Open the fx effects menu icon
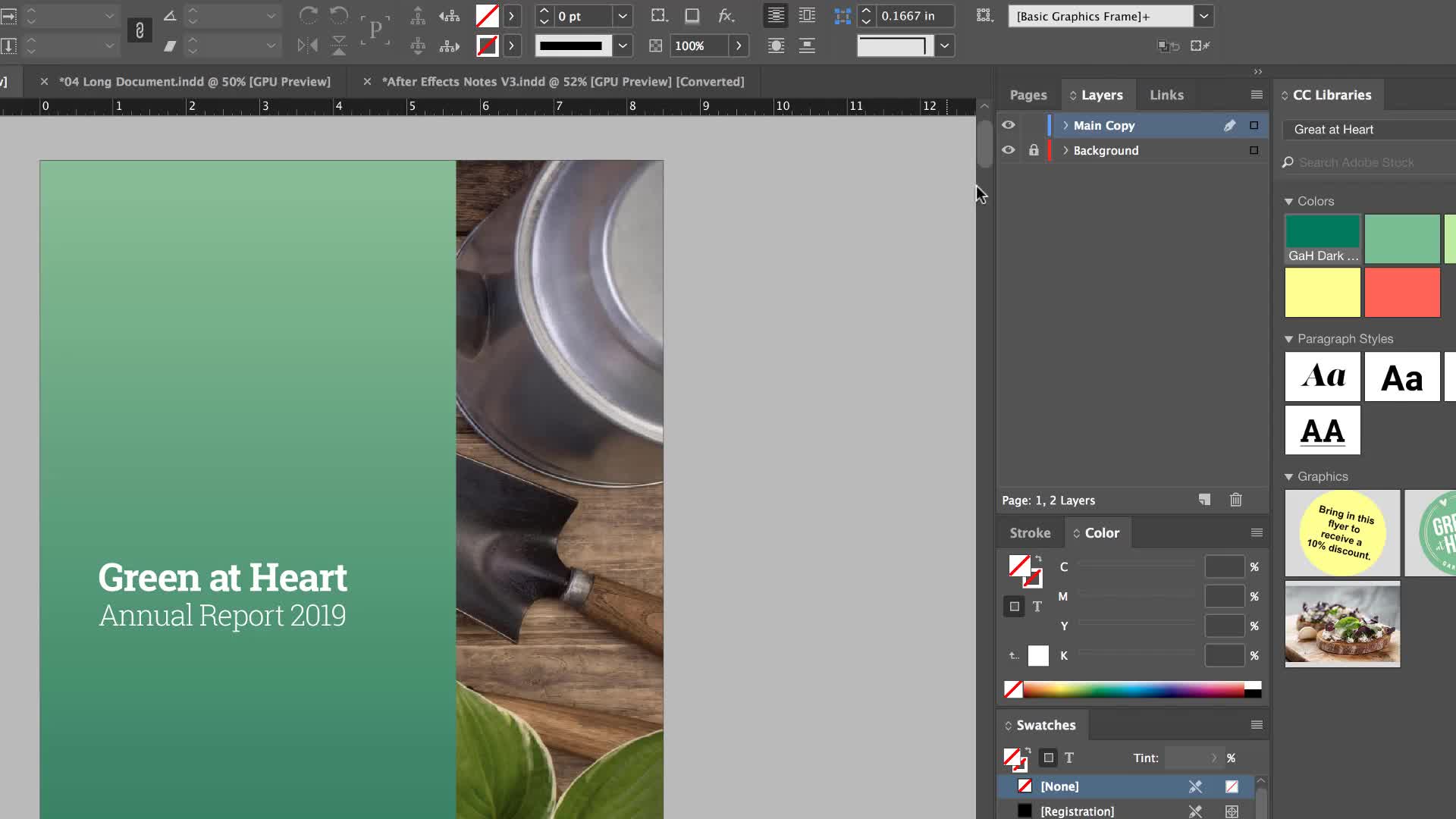Image resolution: width=1456 pixels, height=819 pixels. (x=726, y=15)
